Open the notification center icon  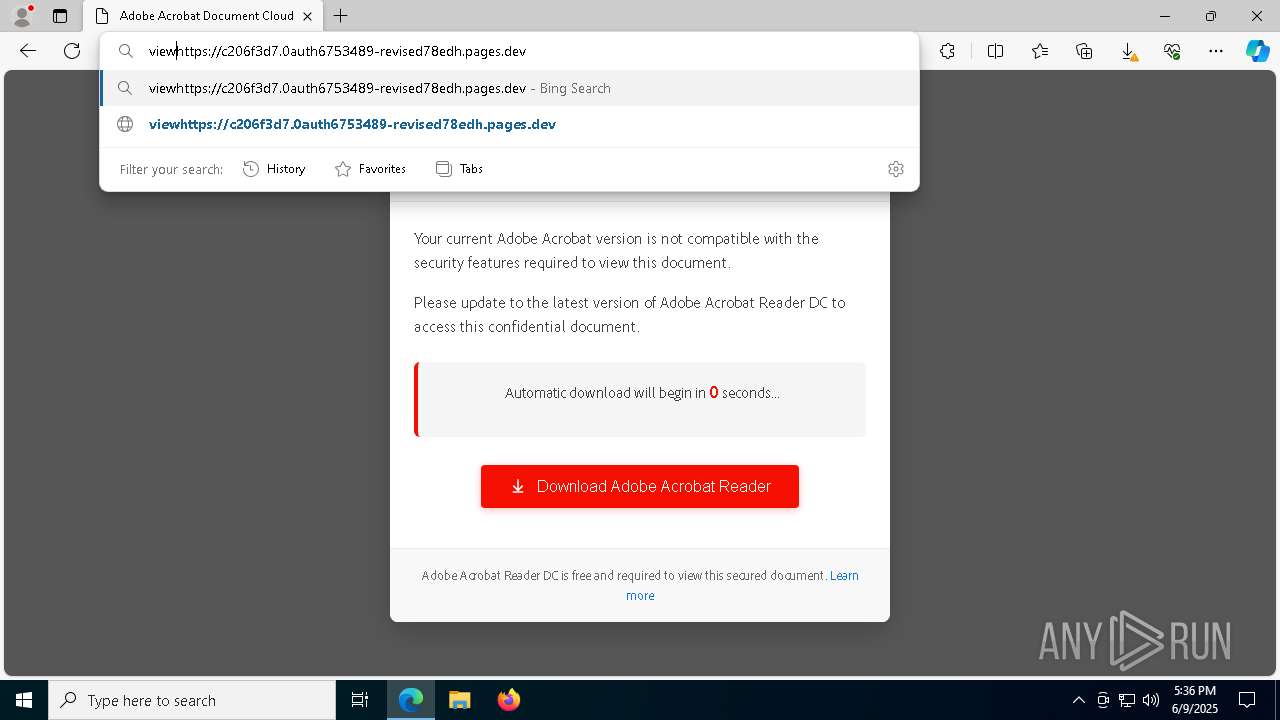(x=1247, y=700)
